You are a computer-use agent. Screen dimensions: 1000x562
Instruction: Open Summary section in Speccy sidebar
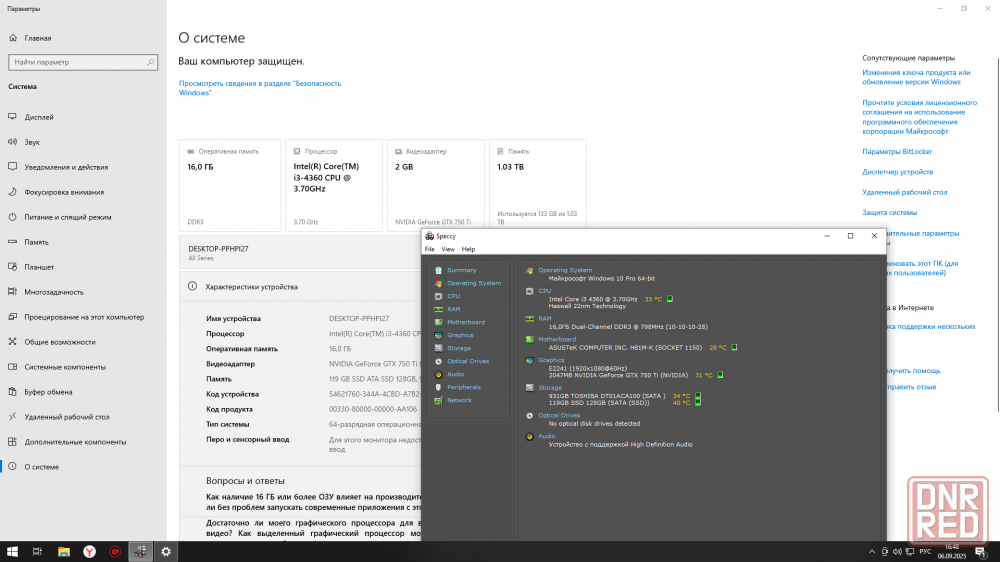[x=461, y=270]
